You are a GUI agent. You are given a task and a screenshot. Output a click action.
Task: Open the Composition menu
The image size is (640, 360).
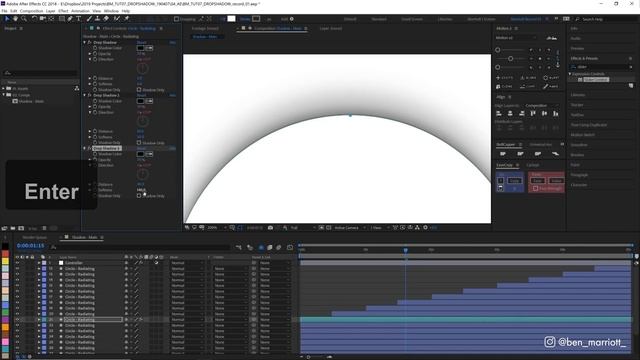click(31, 11)
